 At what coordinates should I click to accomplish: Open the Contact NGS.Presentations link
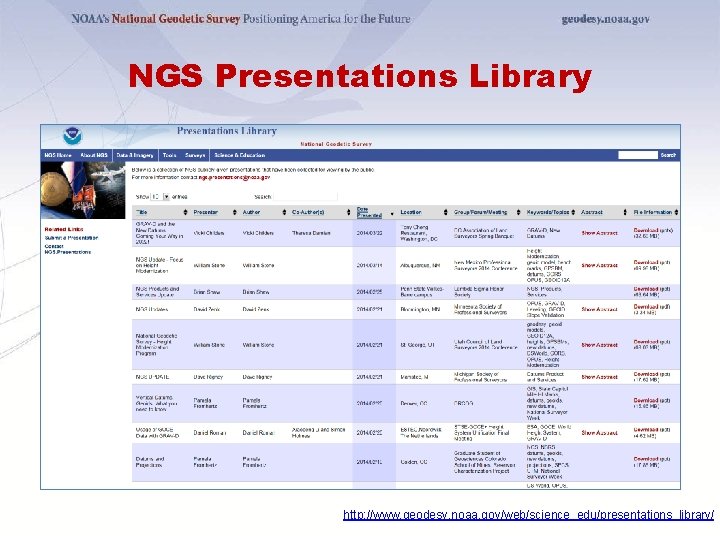pos(68,249)
